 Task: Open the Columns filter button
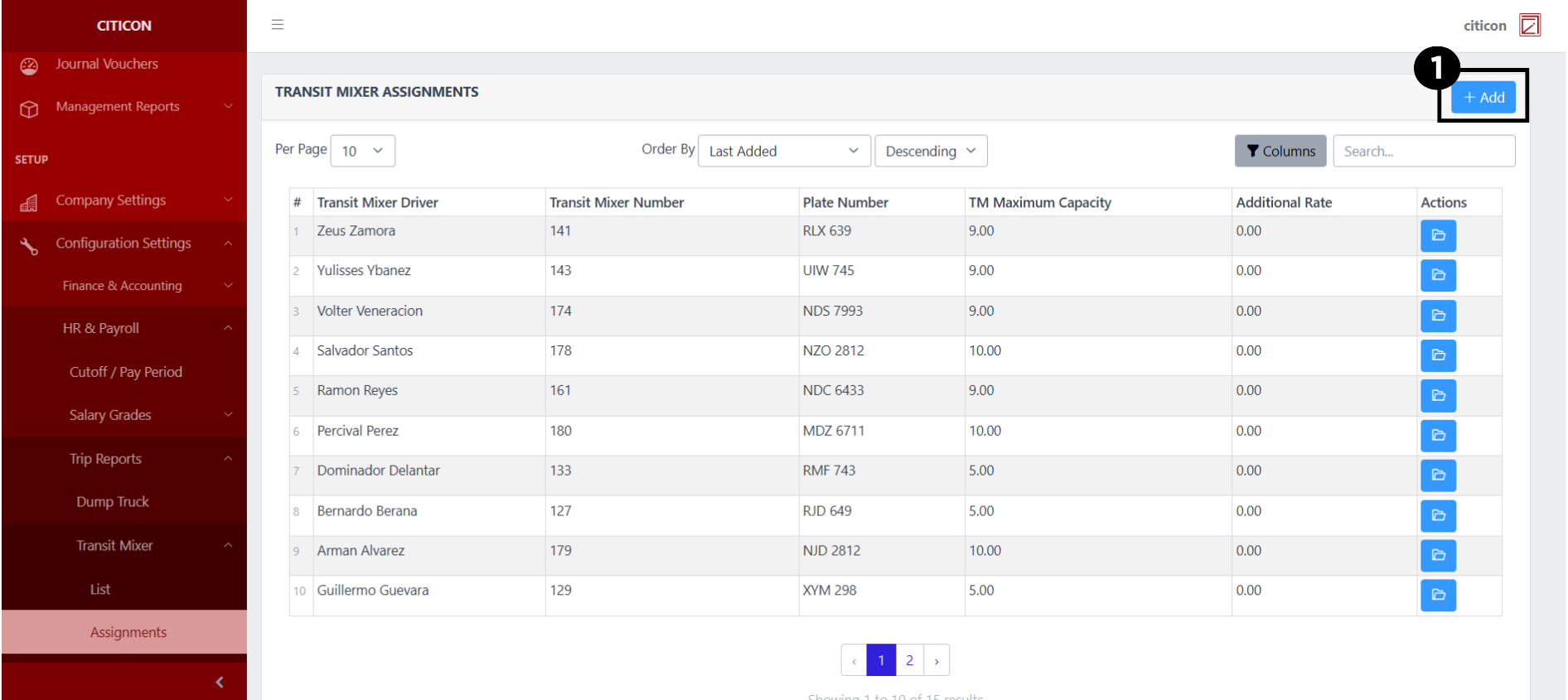[x=1280, y=151]
